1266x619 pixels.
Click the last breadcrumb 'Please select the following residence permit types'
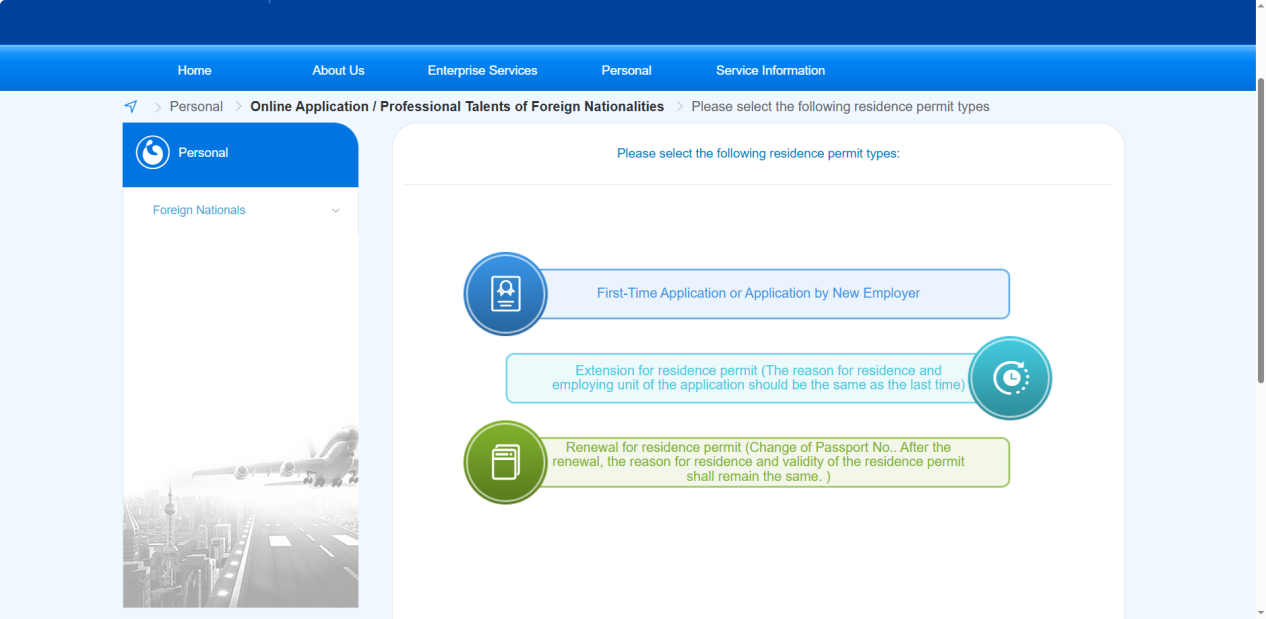coord(840,106)
